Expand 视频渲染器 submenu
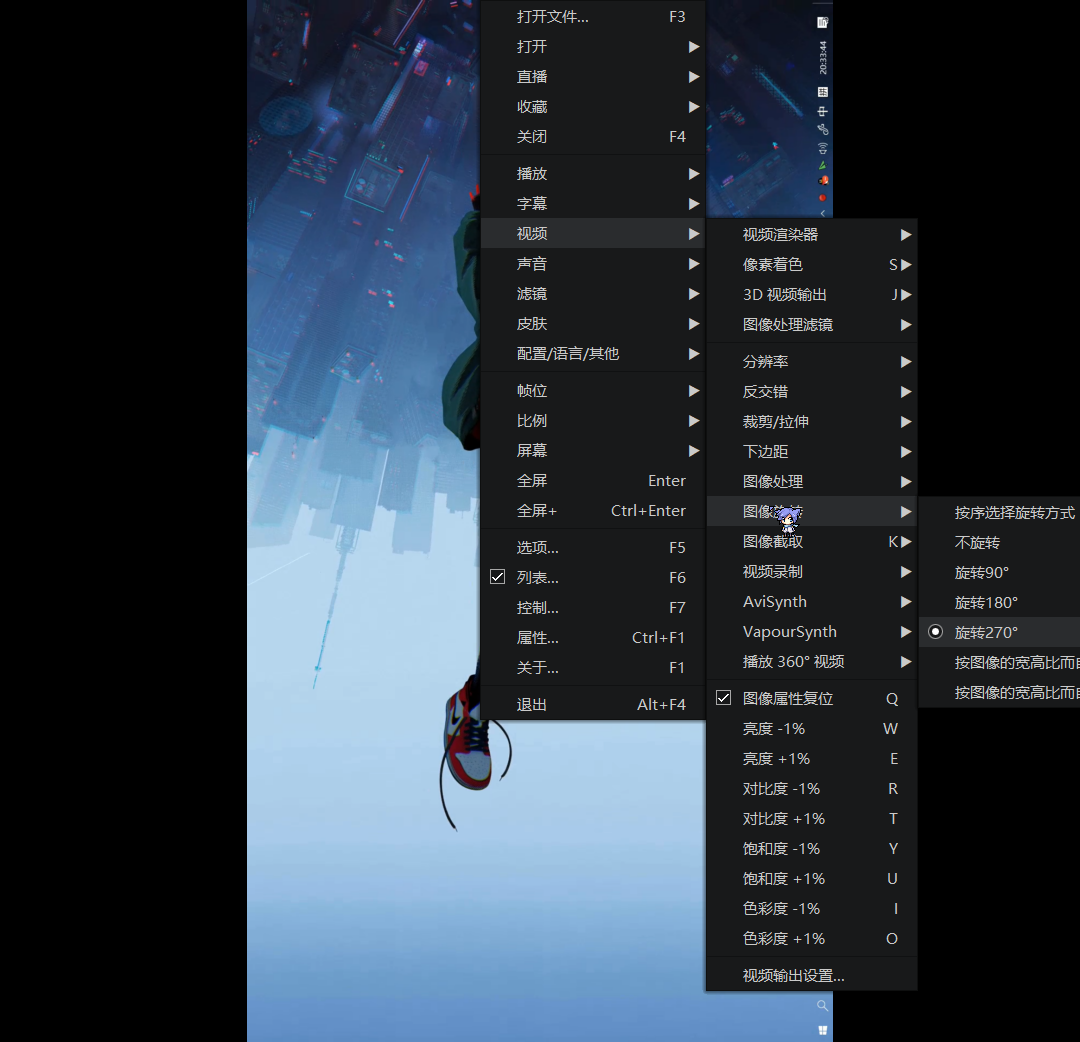Image resolution: width=1080 pixels, height=1042 pixels. click(x=811, y=235)
